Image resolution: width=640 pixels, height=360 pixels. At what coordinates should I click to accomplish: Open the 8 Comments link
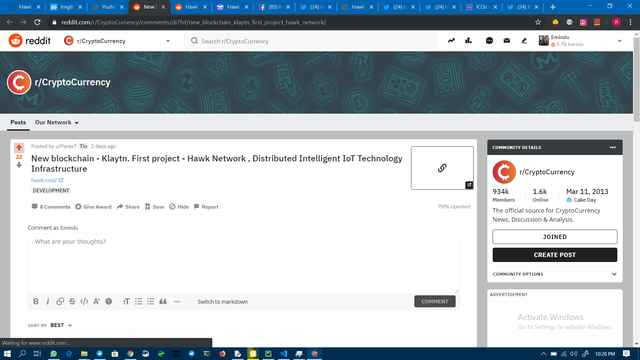[x=51, y=207]
